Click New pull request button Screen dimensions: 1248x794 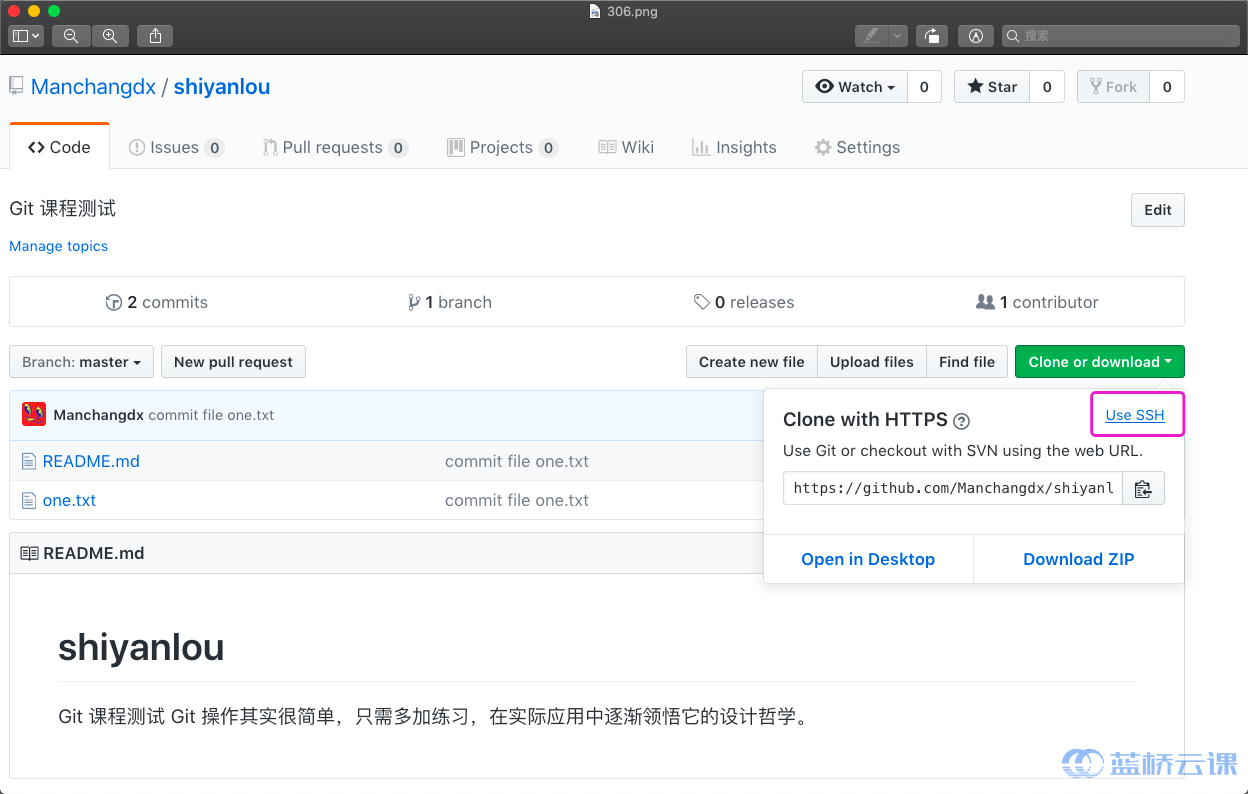coord(233,362)
